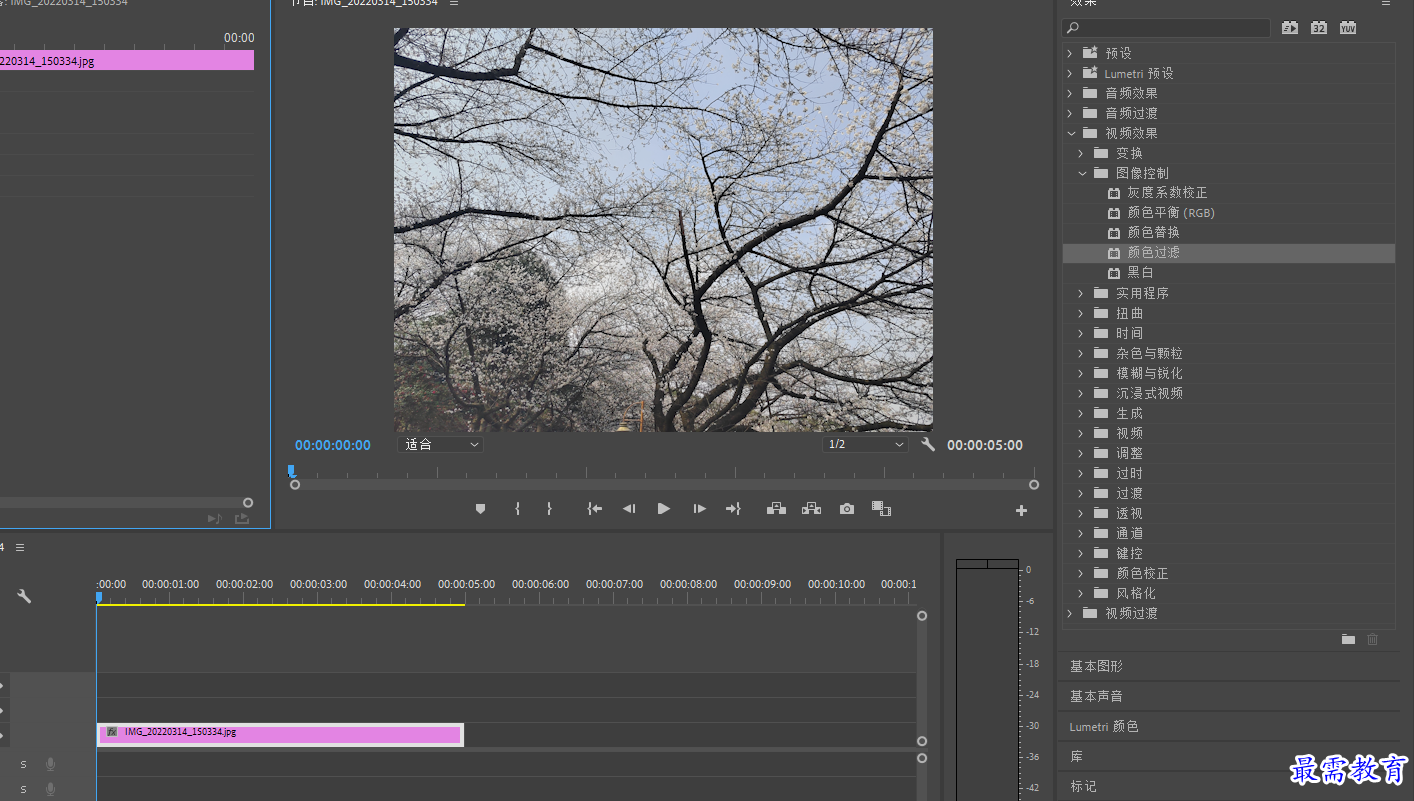Expand the 颜色校正 folder
The height and width of the screenshot is (801, 1414).
pyautogui.click(x=1080, y=573)
